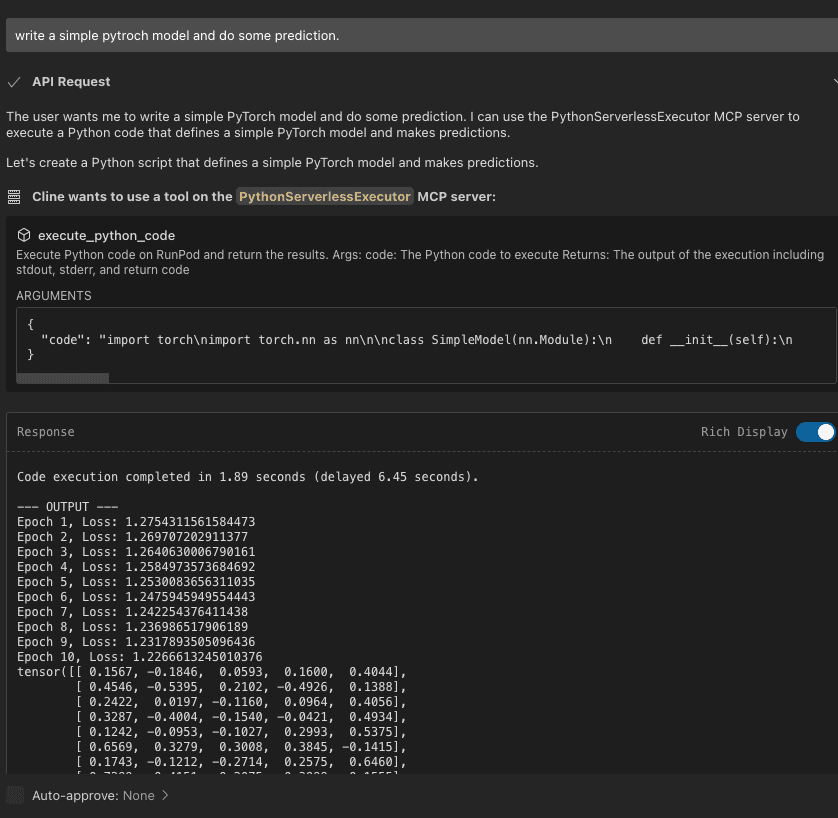Screen dimensions: 838x818
Task: Click the cube icon next to execute_python_code
Action: [x=24, y=235]
